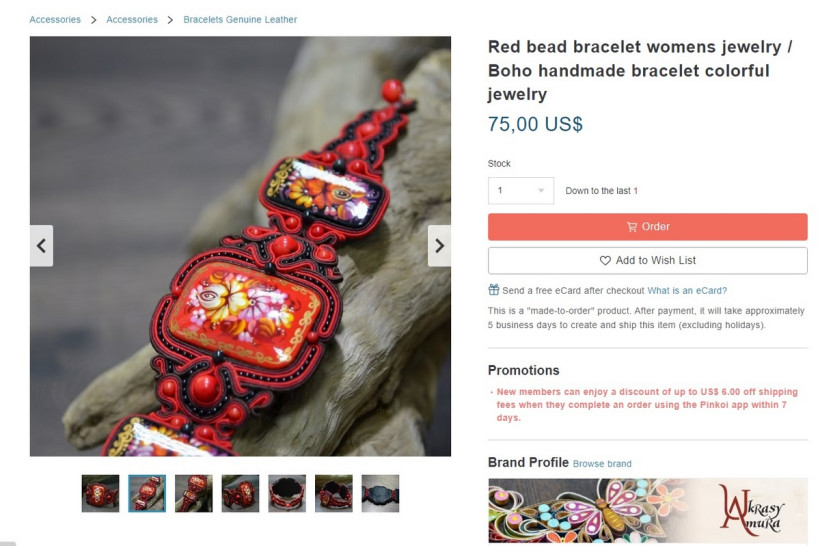Open Bracelets Genuine Leather breadcrumb category
The width and height of the screenshot is (820, 546).
click(x=240, y=19)
